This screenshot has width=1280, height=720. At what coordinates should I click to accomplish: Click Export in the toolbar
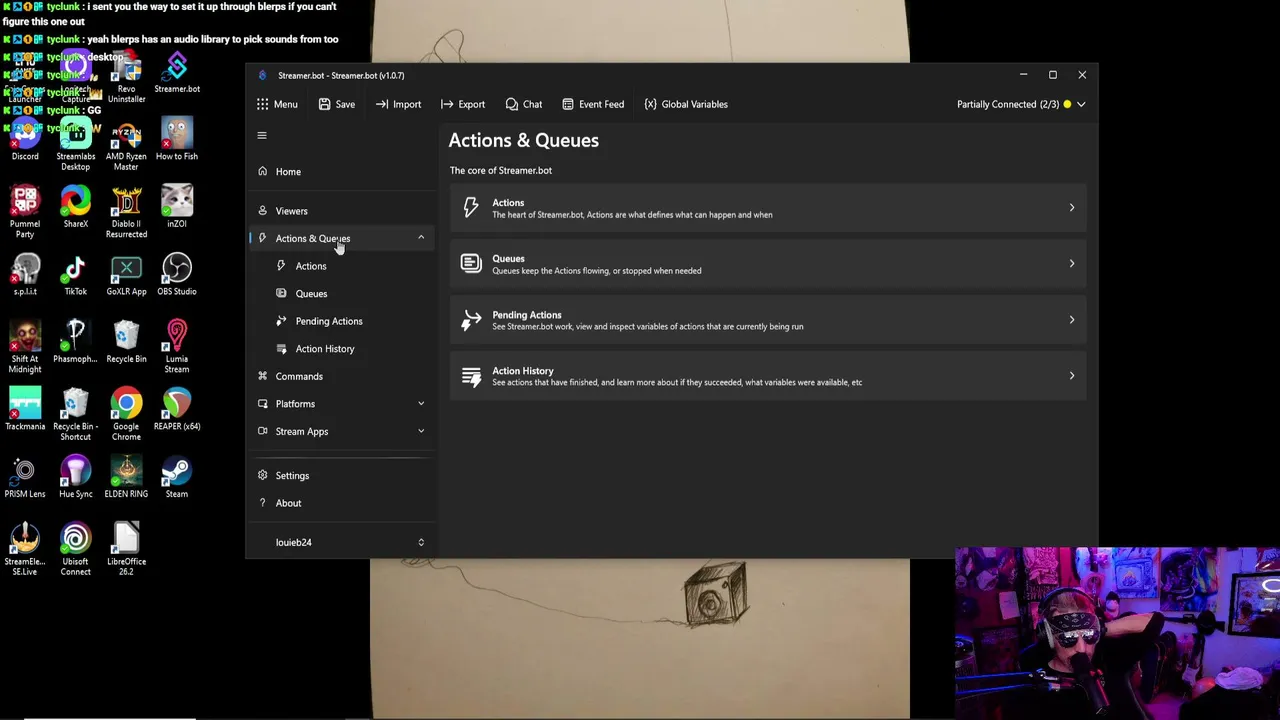(462, 104)
